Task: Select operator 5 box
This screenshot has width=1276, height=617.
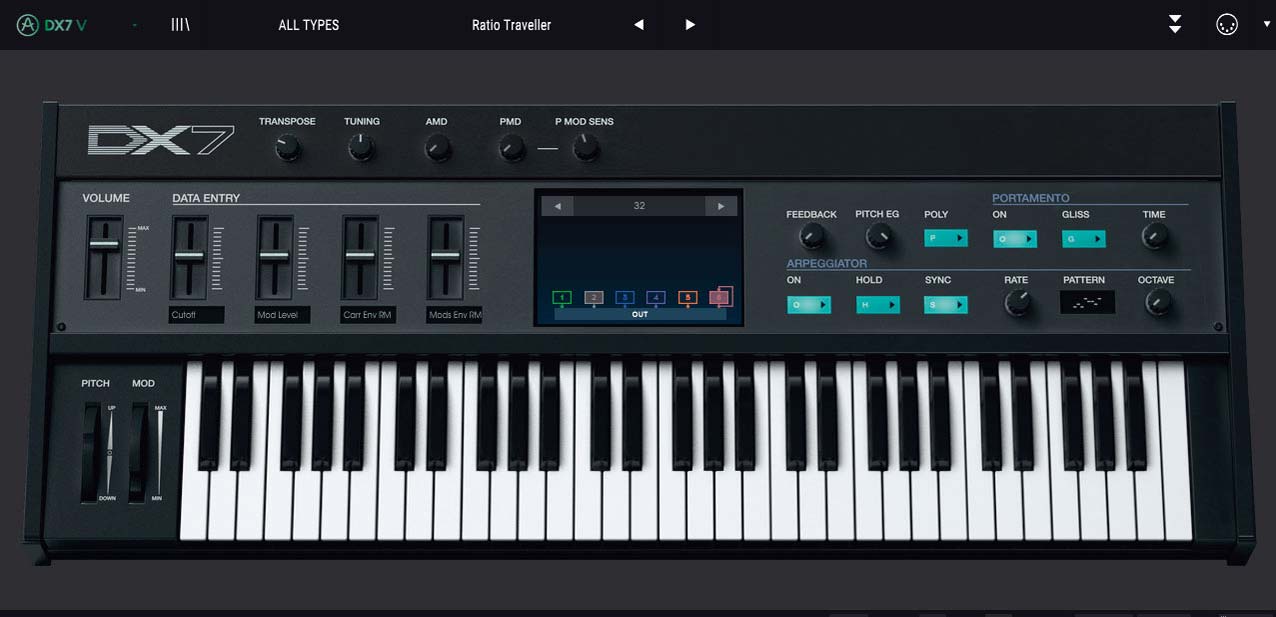Action: 688,297
